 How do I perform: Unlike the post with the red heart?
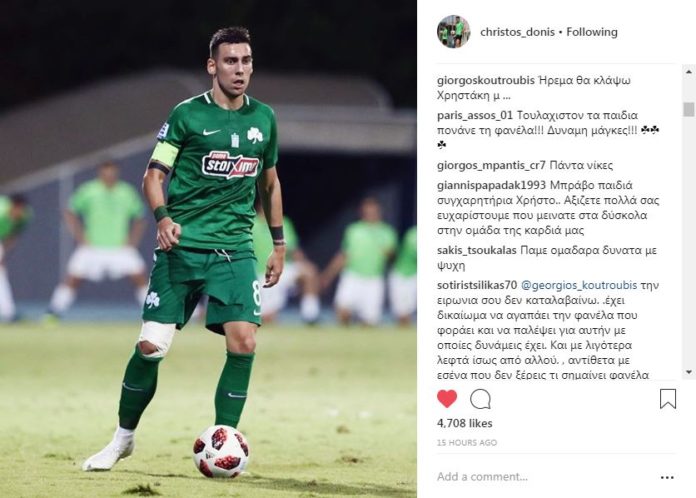(447, 399)
